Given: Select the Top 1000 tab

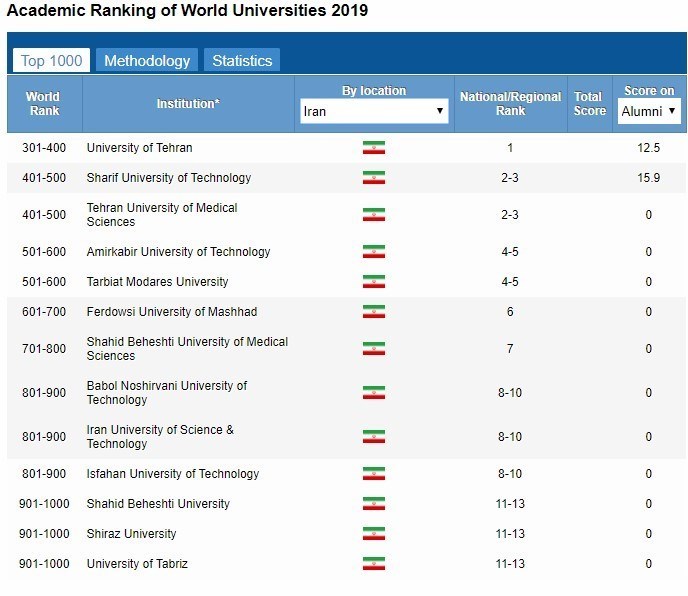Looking at the screenshot, I should click(x=51, y=61).
